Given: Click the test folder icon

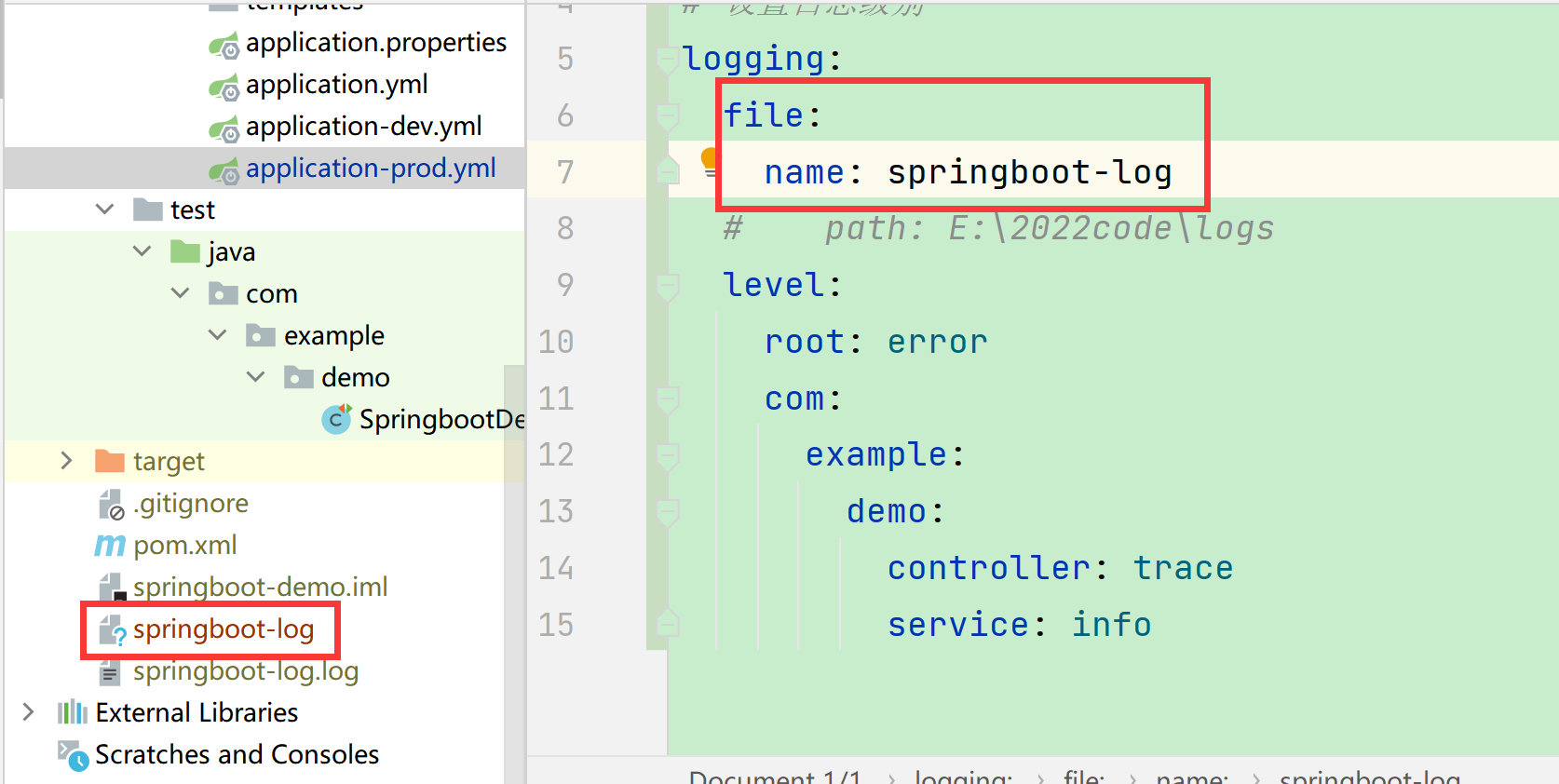Looking at the screenshot, I should [x=147, y=210].
